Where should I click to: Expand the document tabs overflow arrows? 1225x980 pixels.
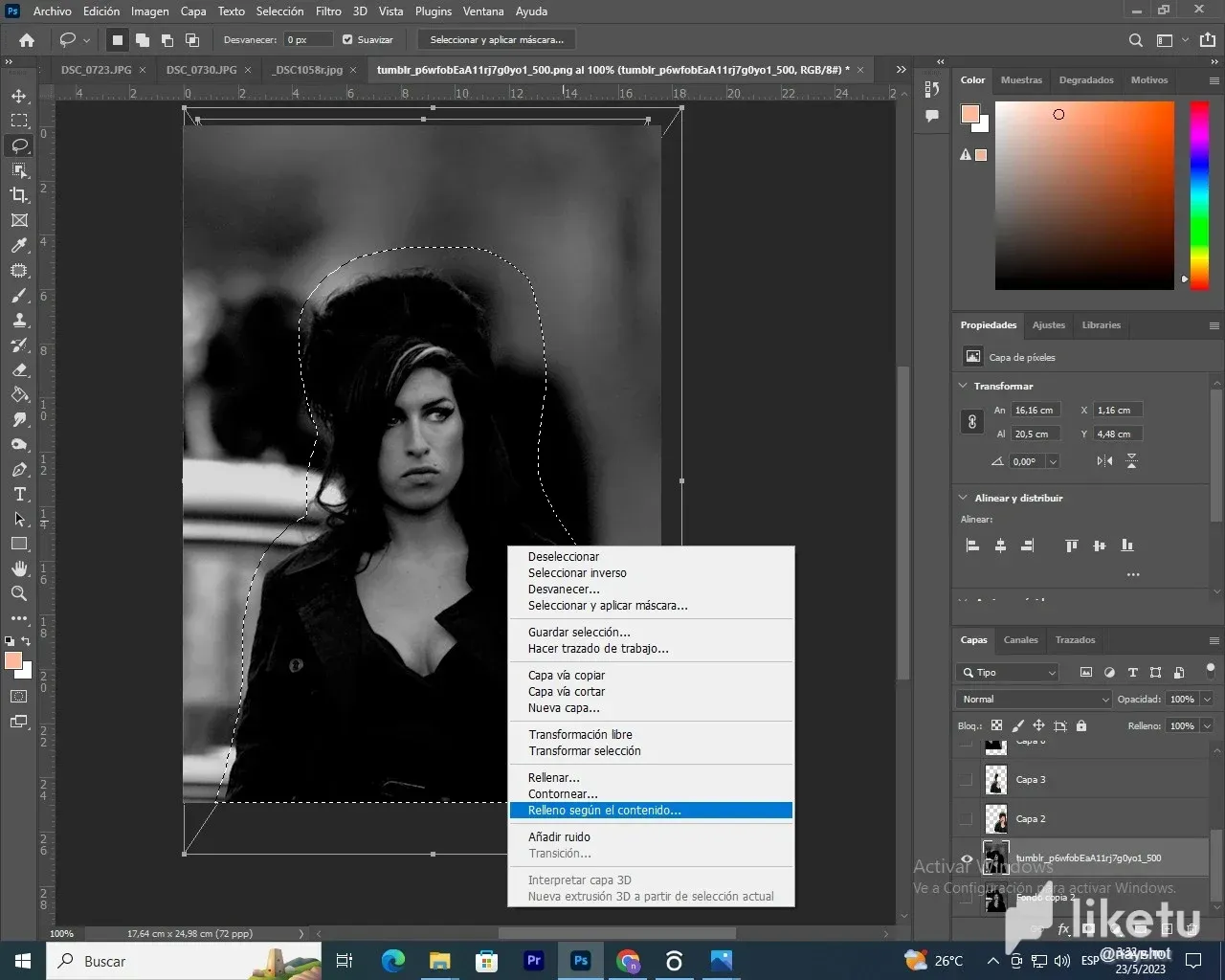pyautogui.click(x=901, y=70)
